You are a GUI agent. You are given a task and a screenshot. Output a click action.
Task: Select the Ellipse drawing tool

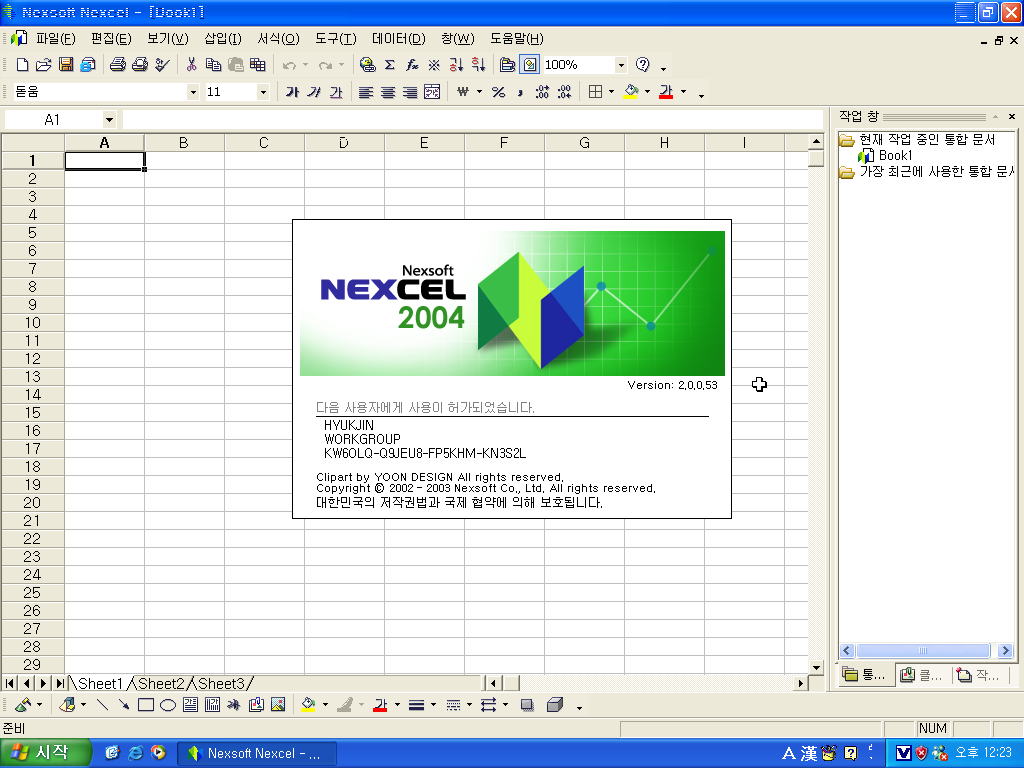point(168,705)
